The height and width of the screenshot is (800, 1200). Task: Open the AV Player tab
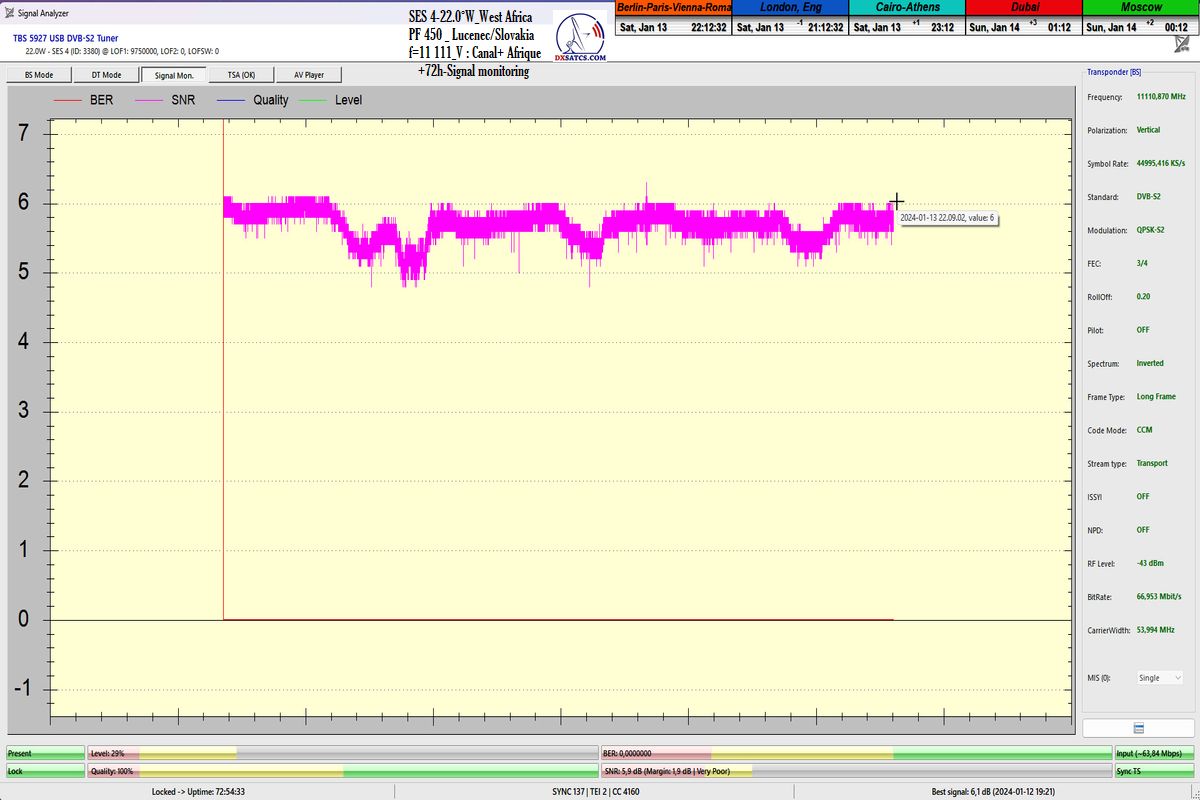pyautogui.click(x=308, y=75)
